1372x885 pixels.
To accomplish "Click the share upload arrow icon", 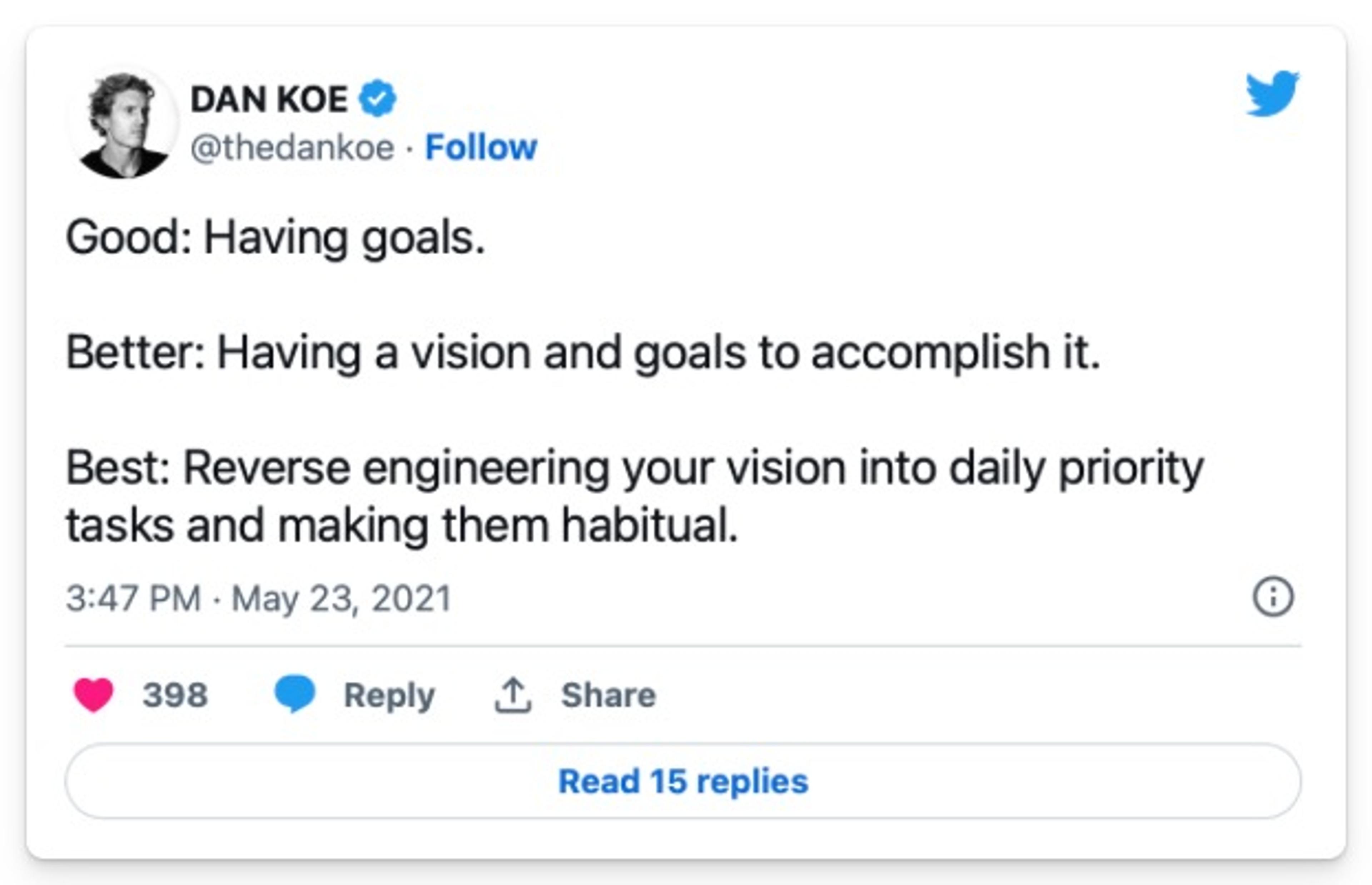I will pos(513,695).
